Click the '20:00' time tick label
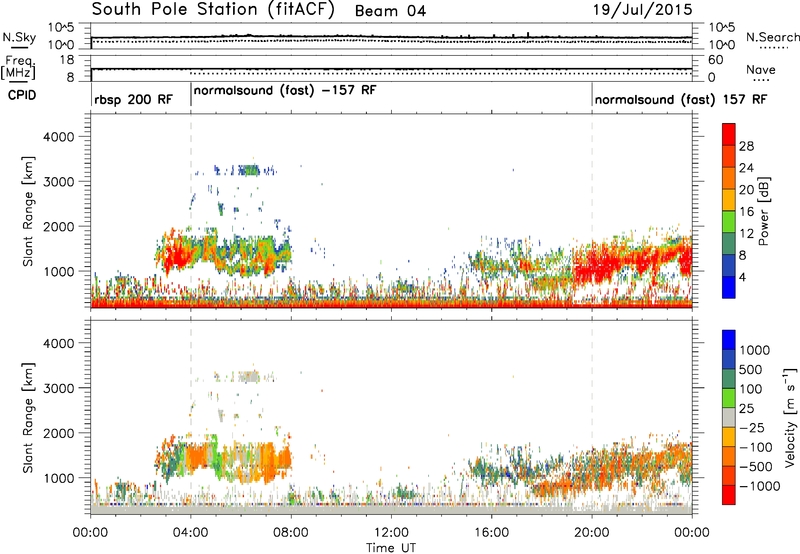This screenshot has height=554, width=800. click(x=592, y=533)
